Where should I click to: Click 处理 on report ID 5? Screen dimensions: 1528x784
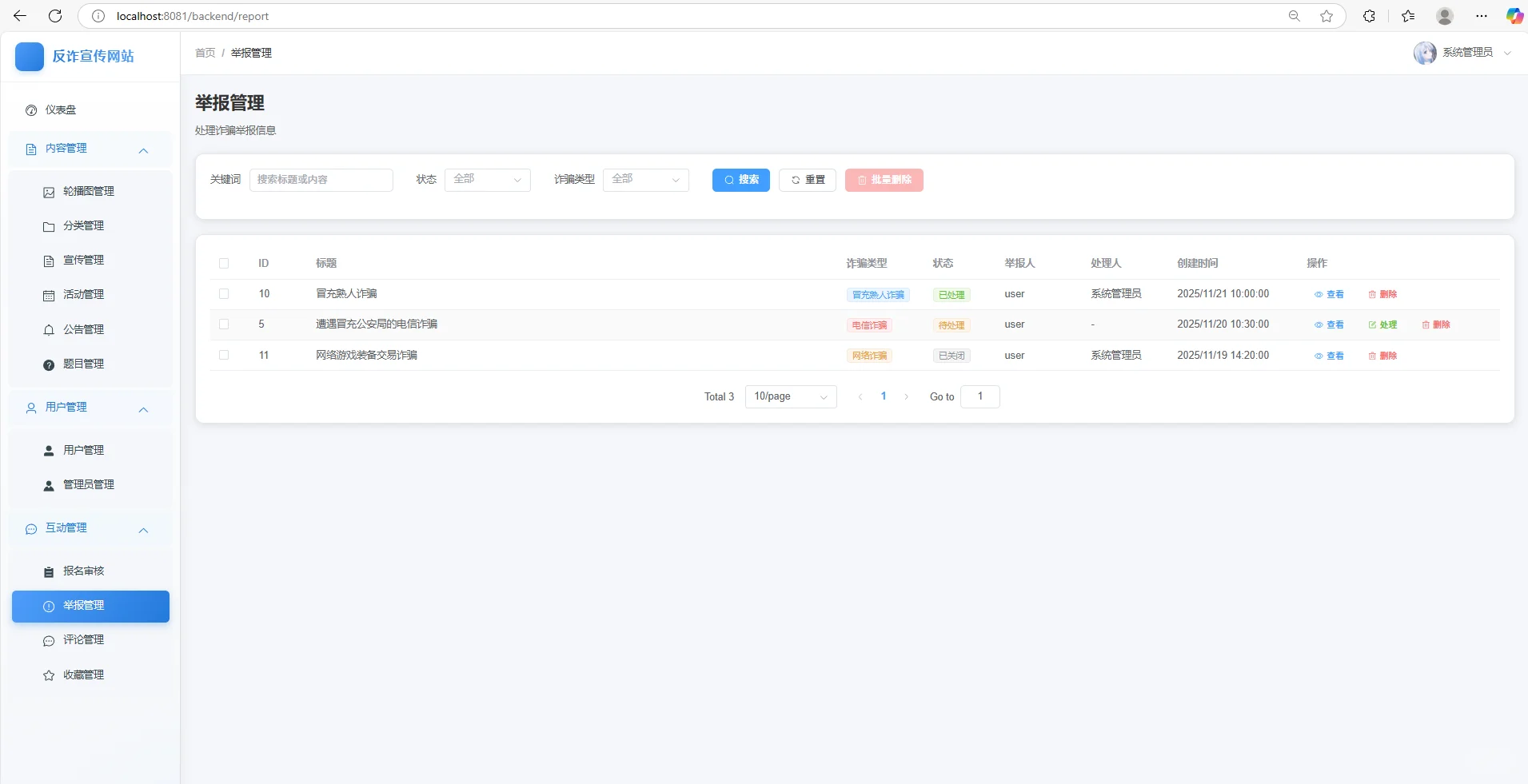point(1386,324)
